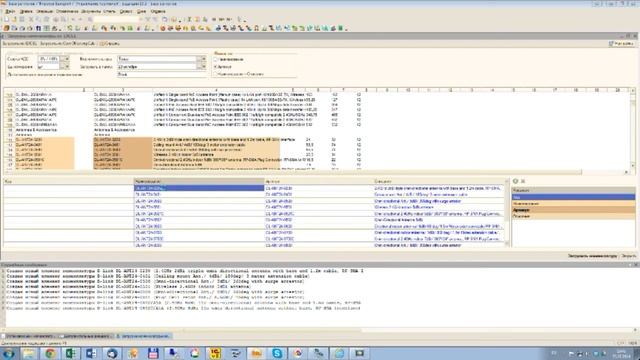The width and height of the screenshot is (640, 360).
Task: Open the Файл menu
Action: coord(10,11)
